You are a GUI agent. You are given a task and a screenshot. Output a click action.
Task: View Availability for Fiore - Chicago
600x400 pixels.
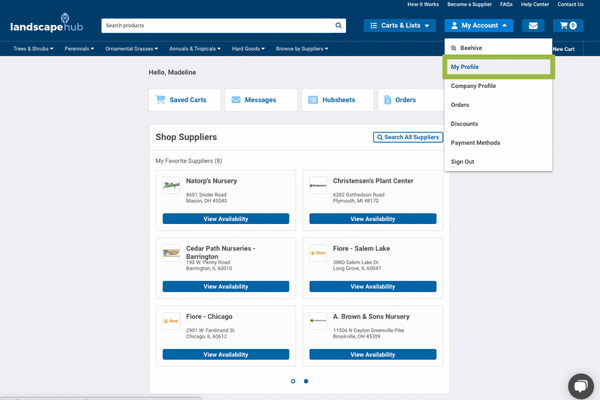click(226, 354)
